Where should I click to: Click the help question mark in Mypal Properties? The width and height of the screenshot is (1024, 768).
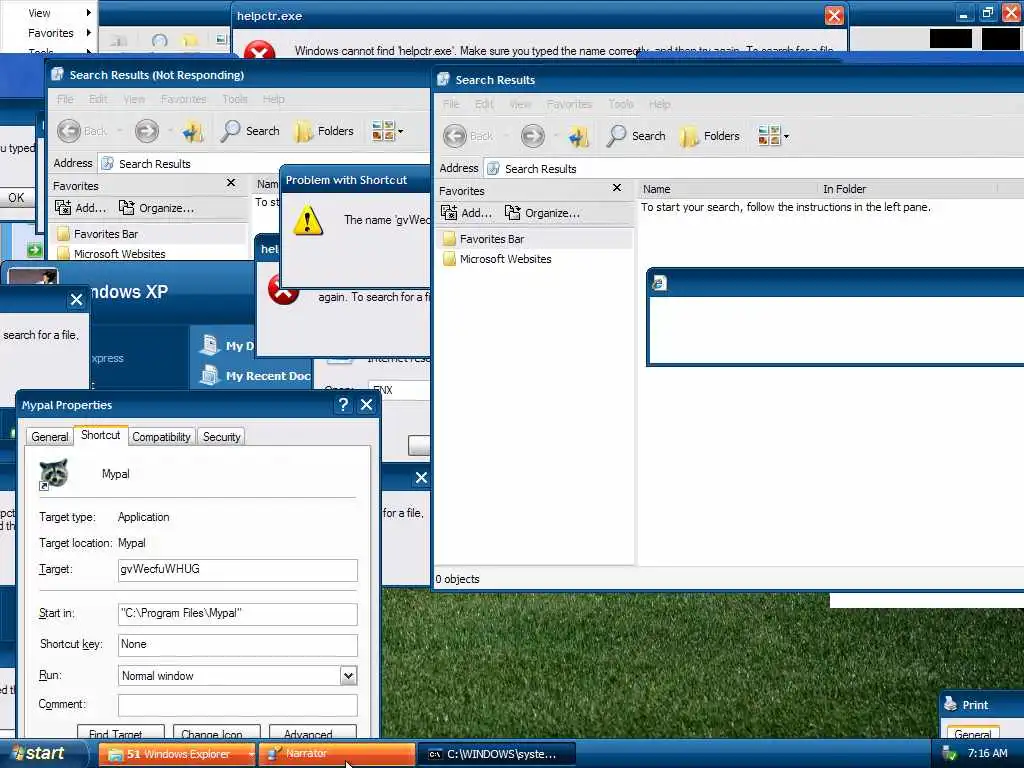(x=344, y=405)
